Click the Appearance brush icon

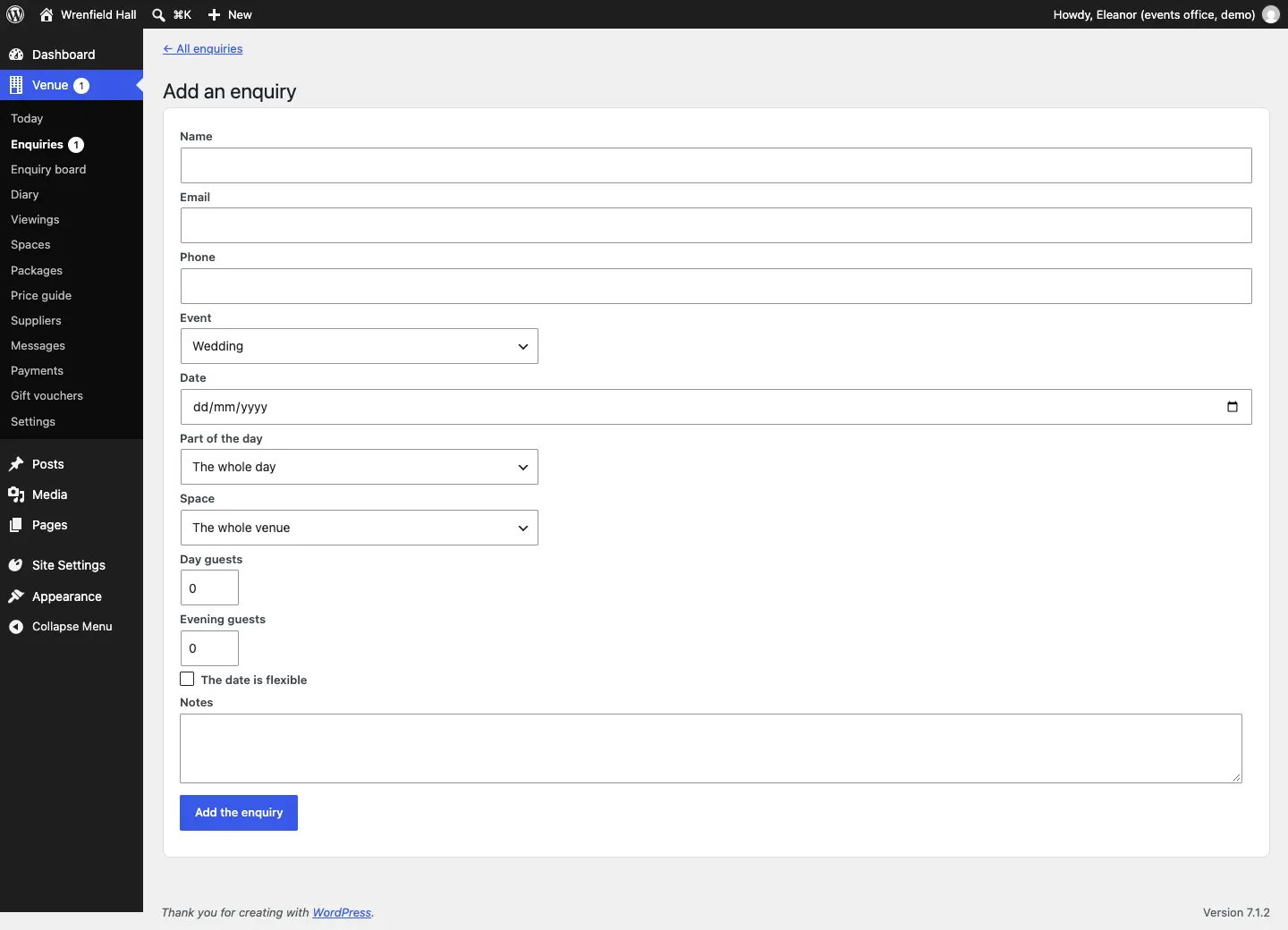pyautogui.click(x=16, y=596)
